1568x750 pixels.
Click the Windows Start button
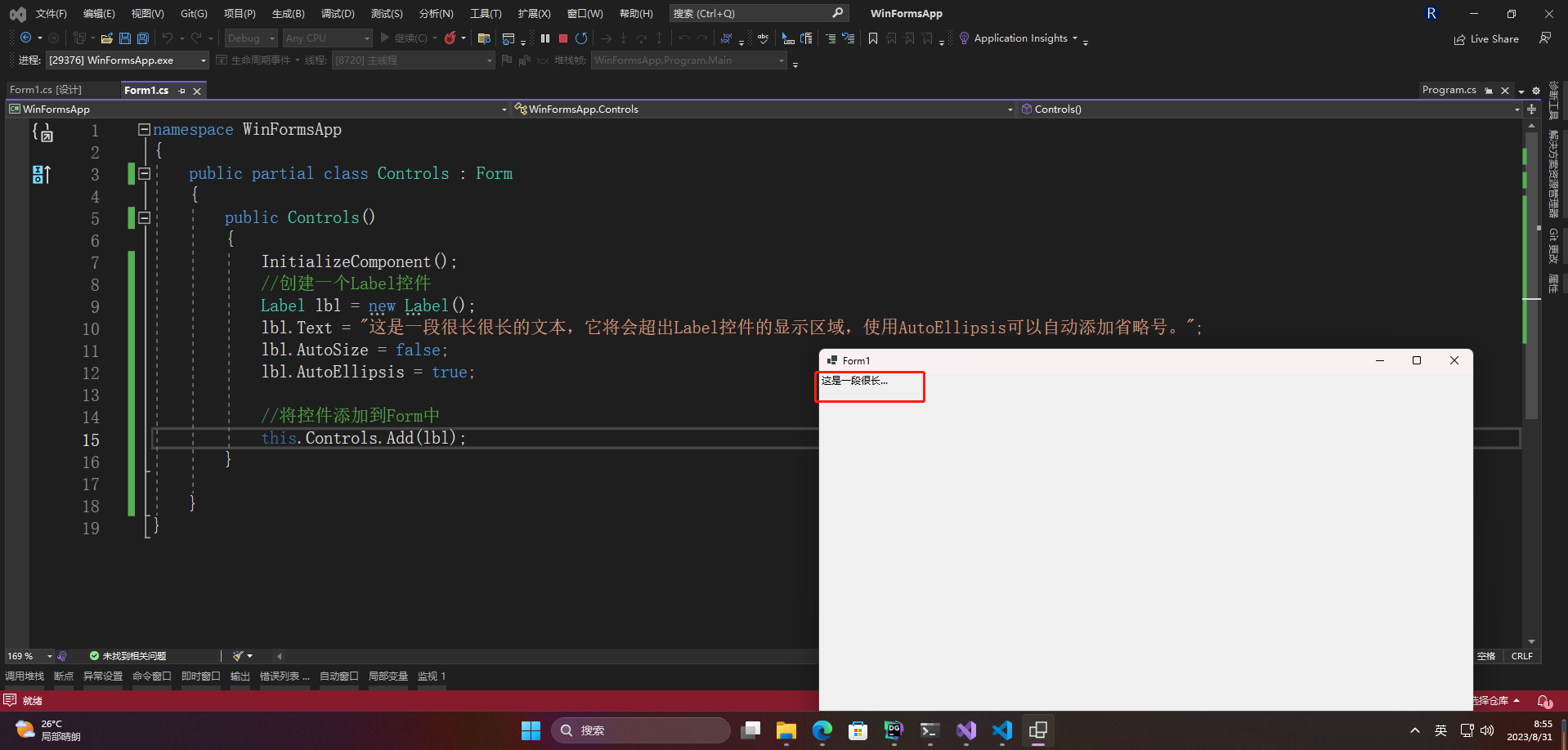tap(531, 730)
